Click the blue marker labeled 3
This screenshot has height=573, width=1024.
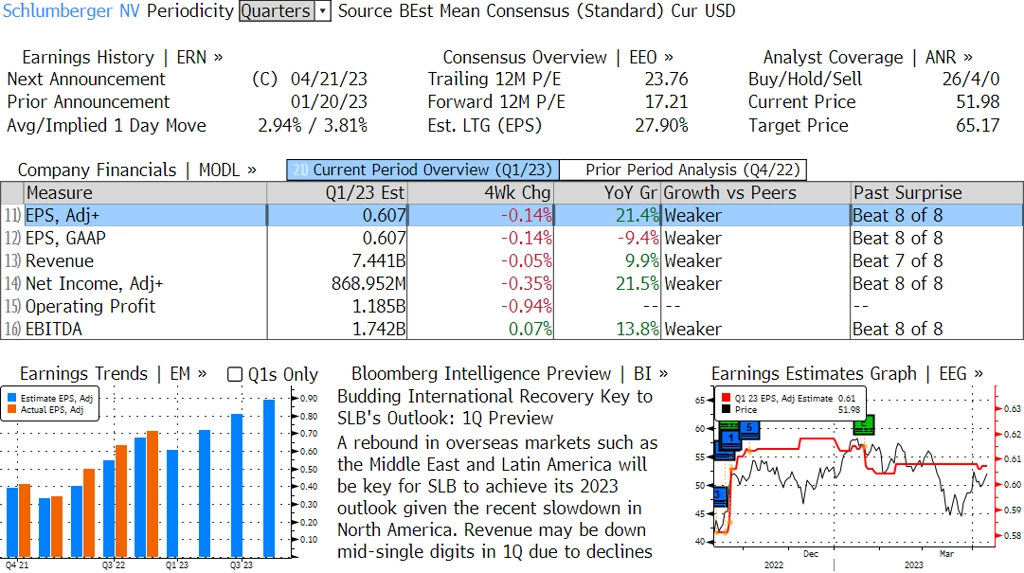[x=718, y=495]
